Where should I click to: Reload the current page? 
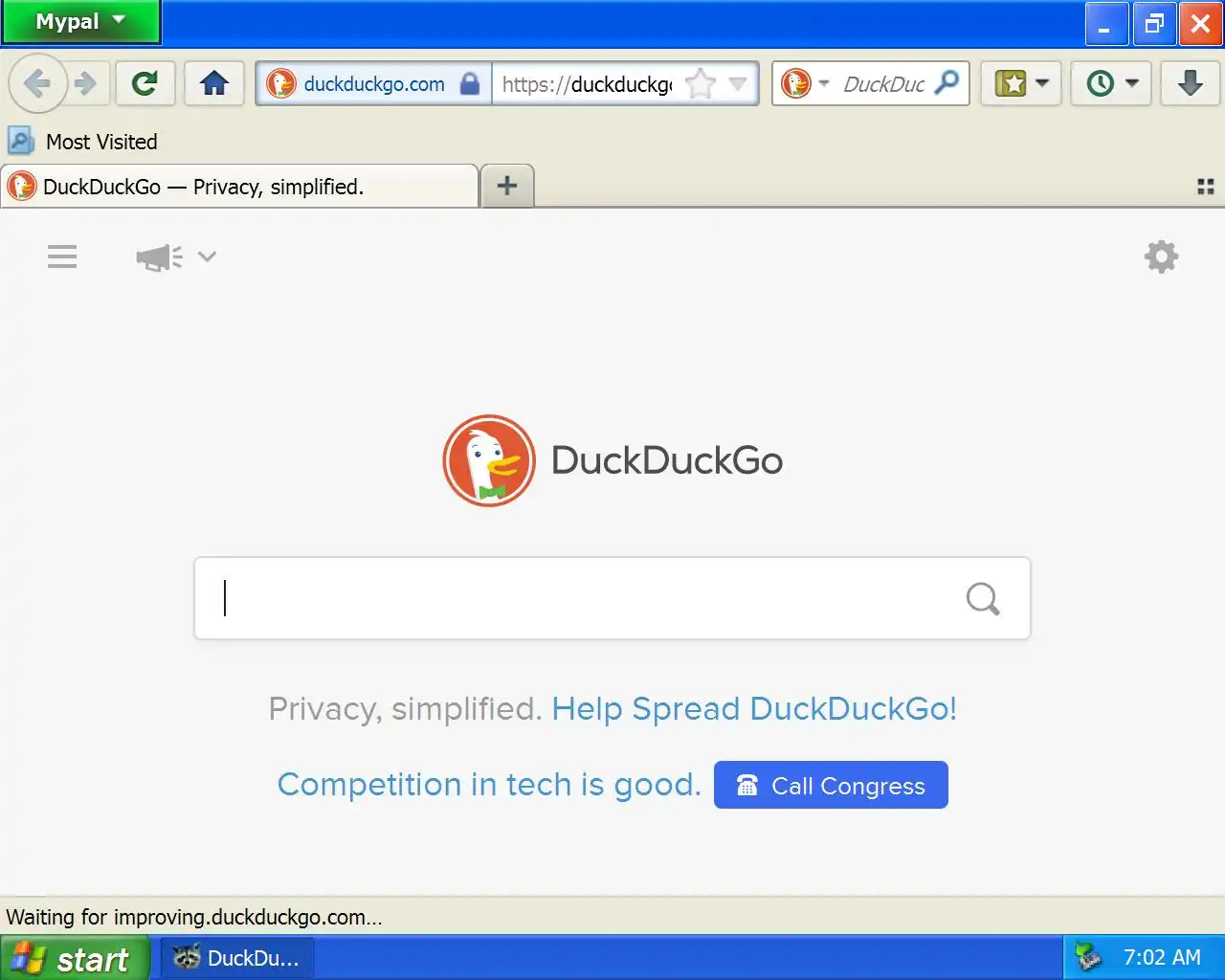[x=145, y=83]
